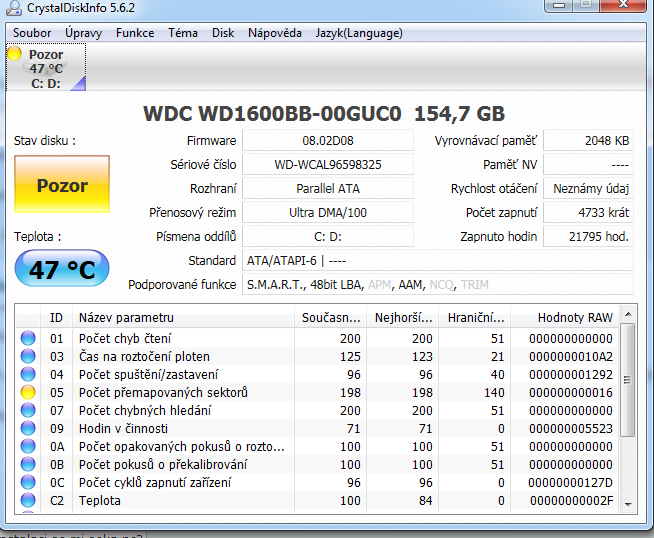Select the Hodin v činnosti row name
The width and height of the screenshot is (654, 538).
(x=123, y=428)
